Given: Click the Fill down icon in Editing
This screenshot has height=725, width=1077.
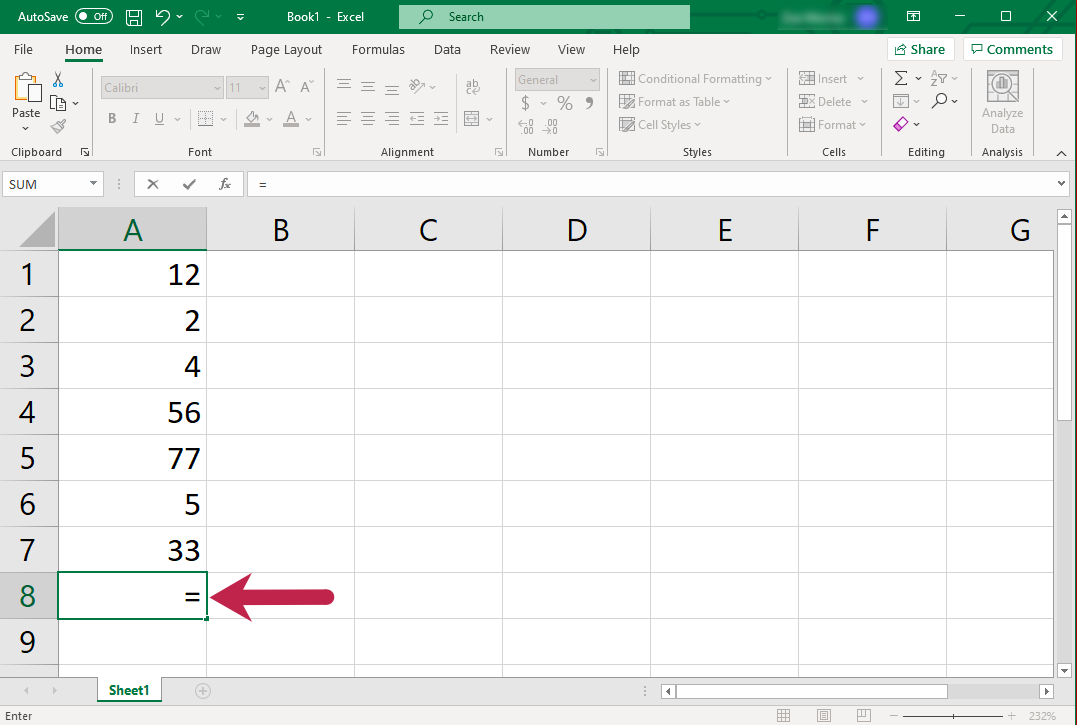Looking at the screenshot, I should point(901,101).
